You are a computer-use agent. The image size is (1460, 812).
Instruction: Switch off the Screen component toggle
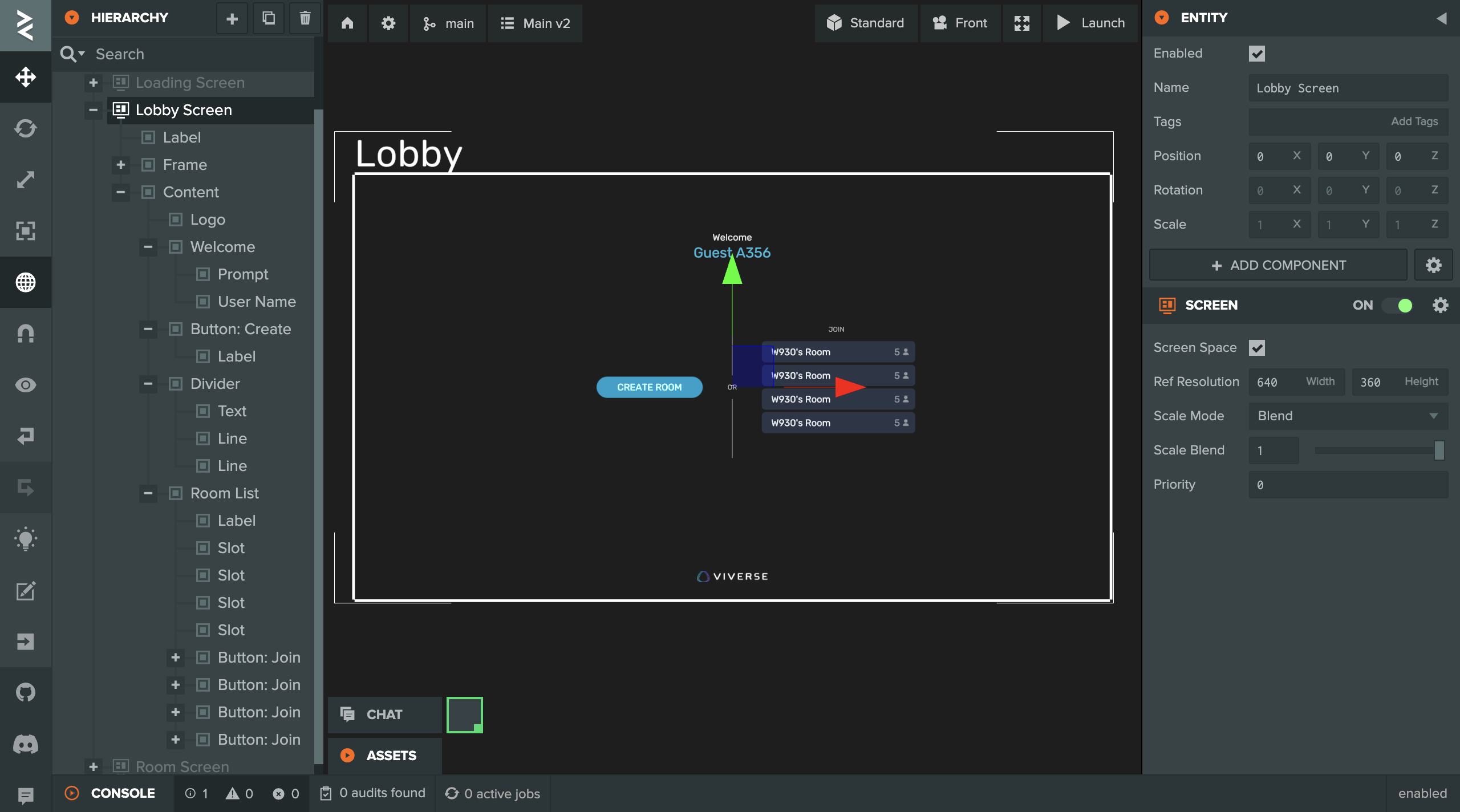pos(1397,305)
